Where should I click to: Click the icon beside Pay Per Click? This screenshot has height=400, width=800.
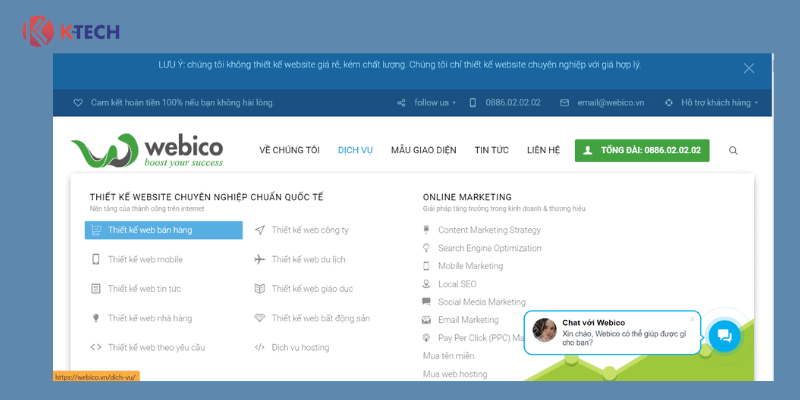427,338
